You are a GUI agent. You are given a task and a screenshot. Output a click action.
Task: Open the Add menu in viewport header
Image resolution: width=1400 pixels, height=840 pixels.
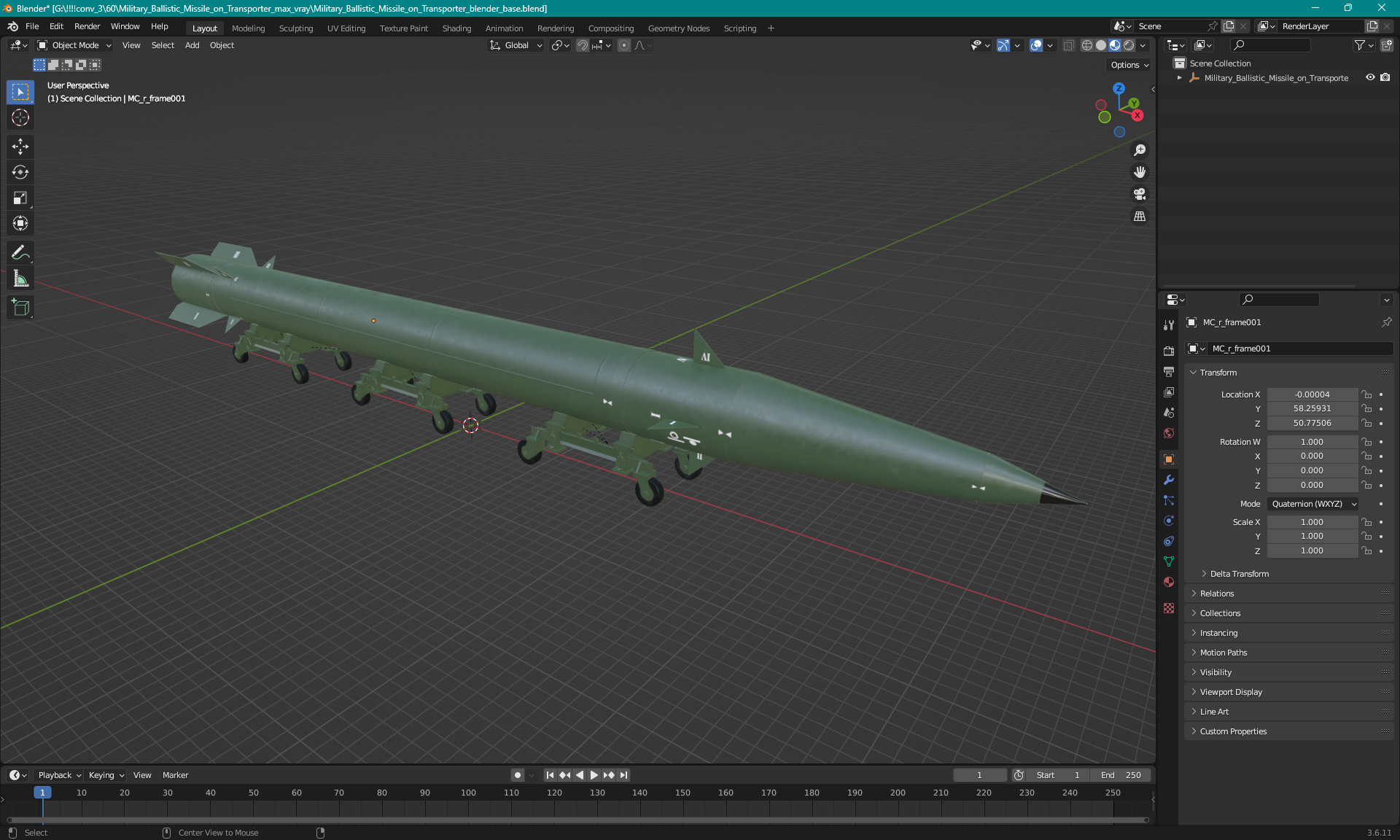192,45
